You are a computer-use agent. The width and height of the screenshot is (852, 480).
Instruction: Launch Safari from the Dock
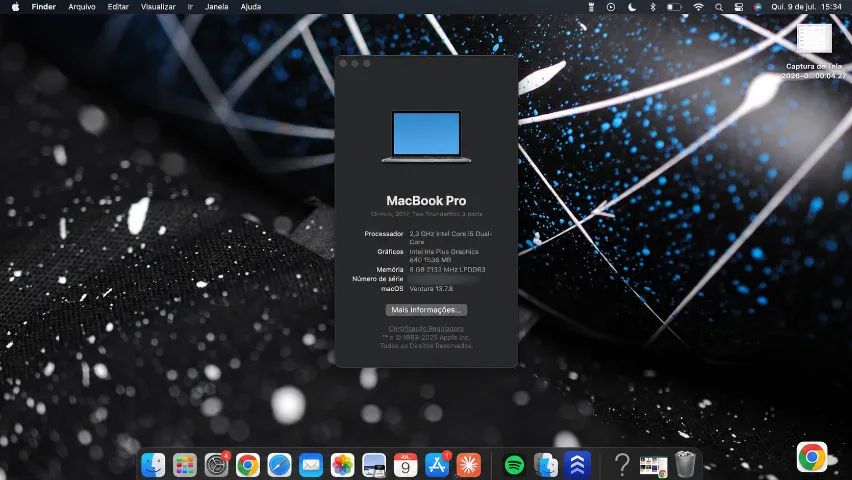(279, 465)
